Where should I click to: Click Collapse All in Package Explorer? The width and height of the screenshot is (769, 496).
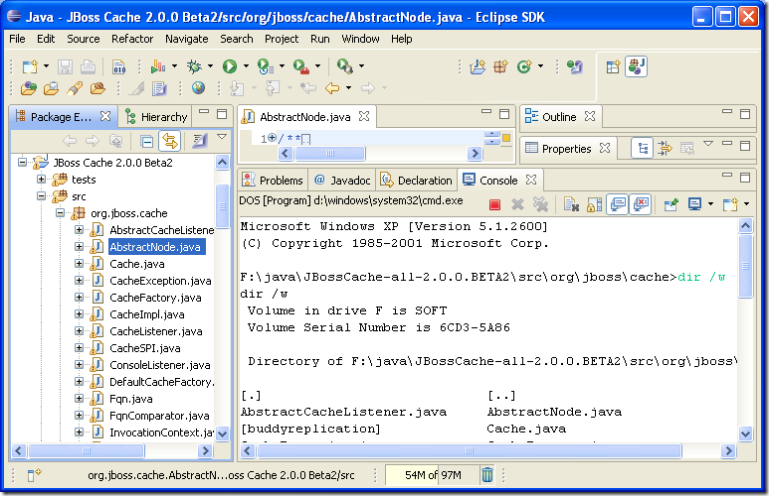click(147, 142)
